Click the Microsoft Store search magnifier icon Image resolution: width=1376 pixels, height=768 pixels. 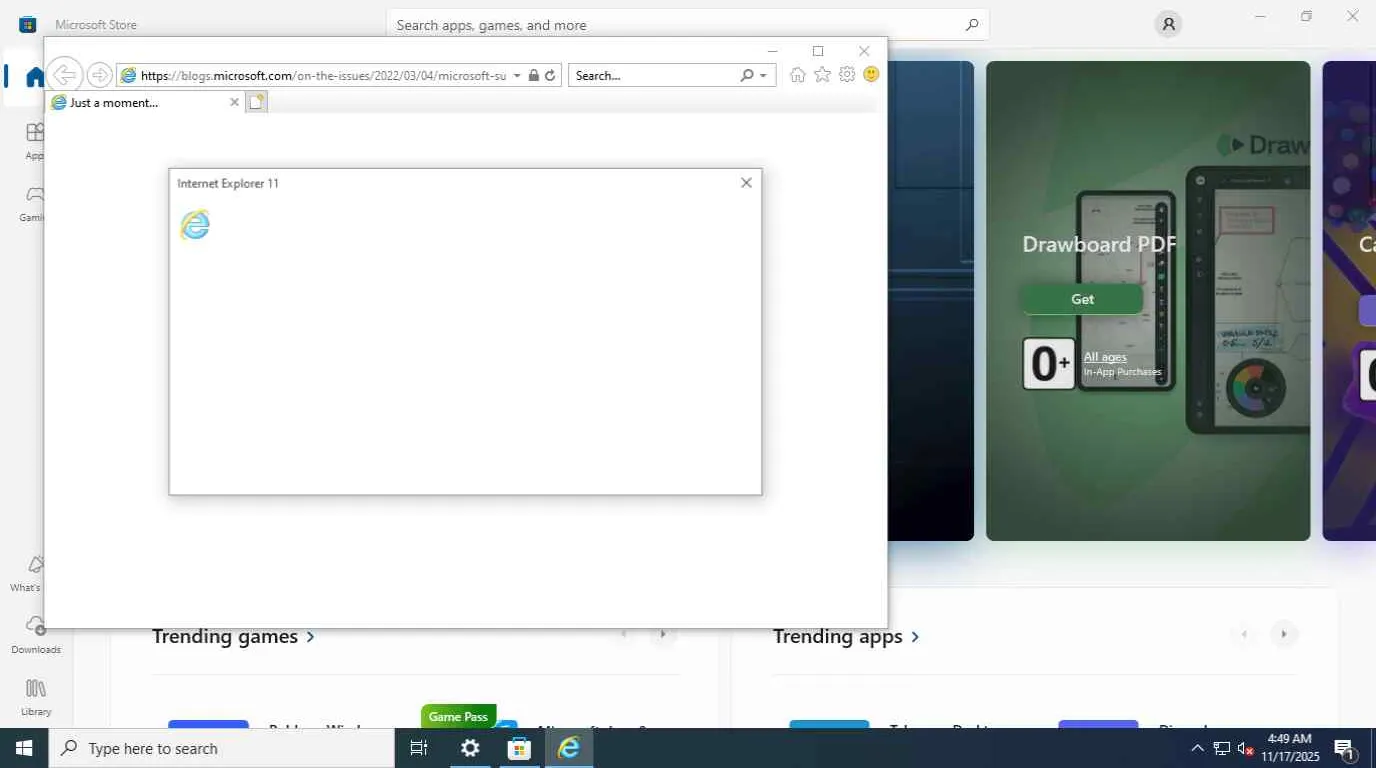pyautogui.click(x=972, y=25)
